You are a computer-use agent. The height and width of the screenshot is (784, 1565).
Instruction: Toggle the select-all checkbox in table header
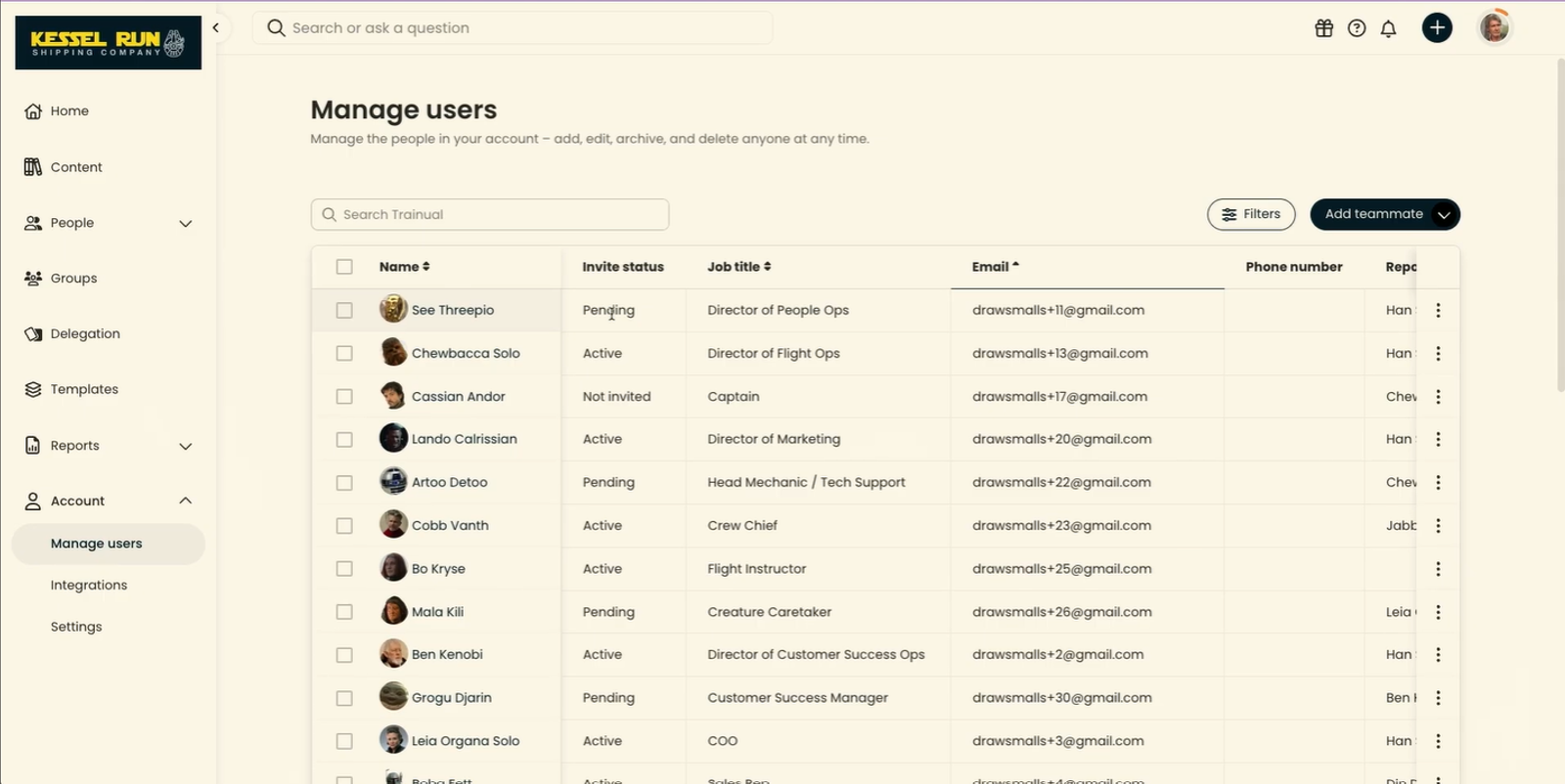pyautogui.click(x=344, y=267)
